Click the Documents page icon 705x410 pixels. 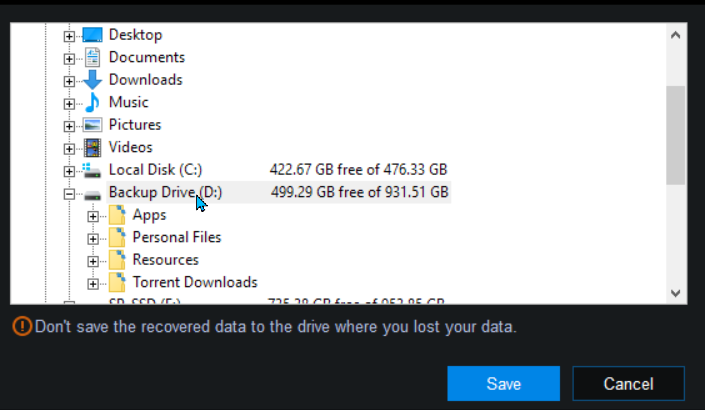click(x=92, y=58)
